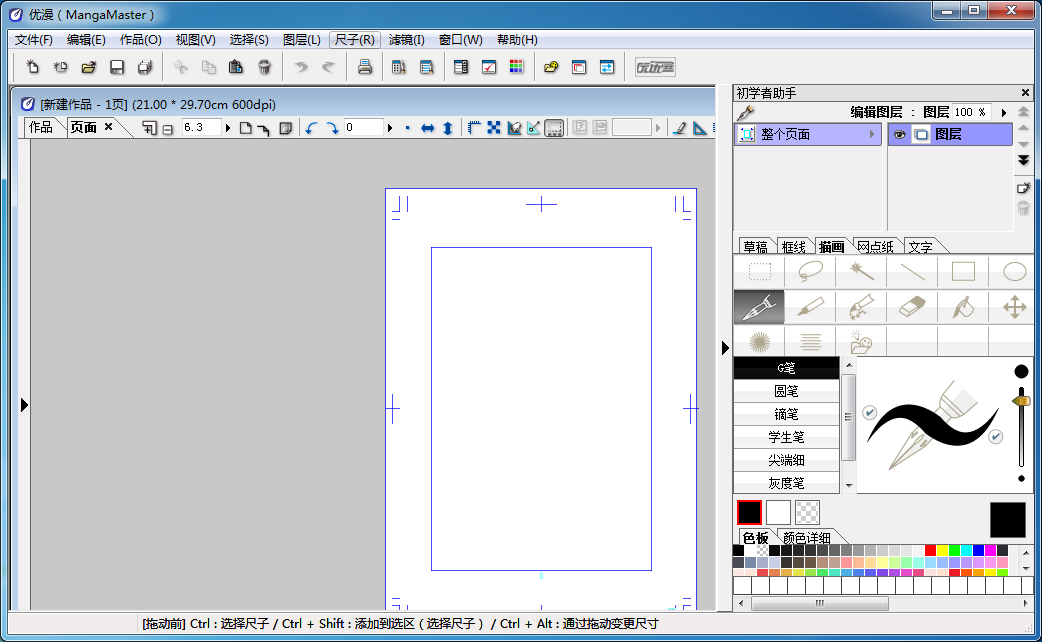
Task: Open the 滤镜(I) menu
Action: [x=407, y=40]
